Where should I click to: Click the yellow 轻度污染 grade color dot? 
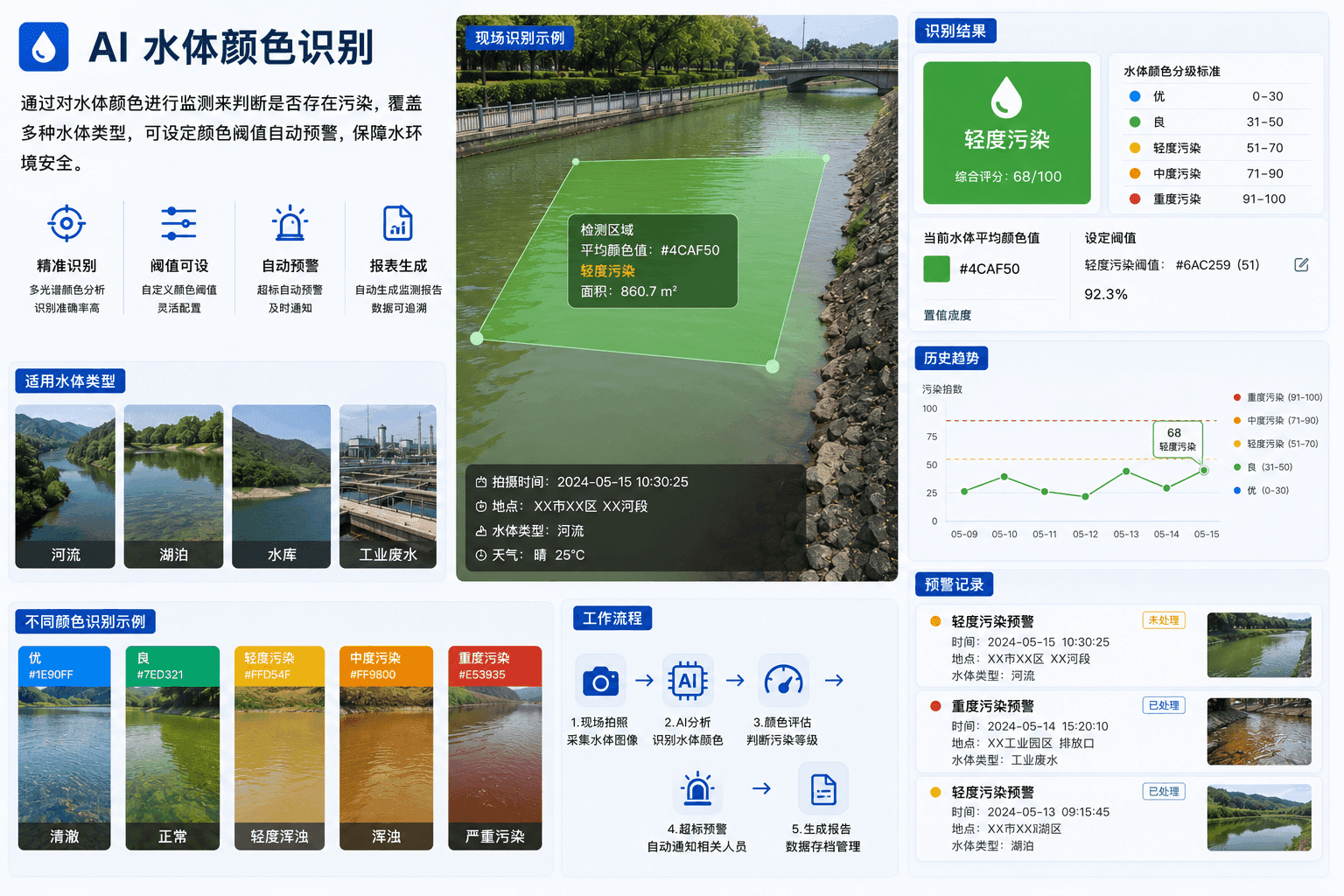pos(1135,148)
